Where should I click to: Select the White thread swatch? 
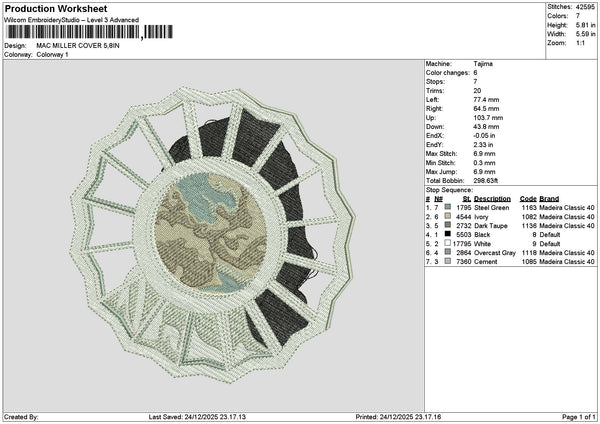(448, 243)
